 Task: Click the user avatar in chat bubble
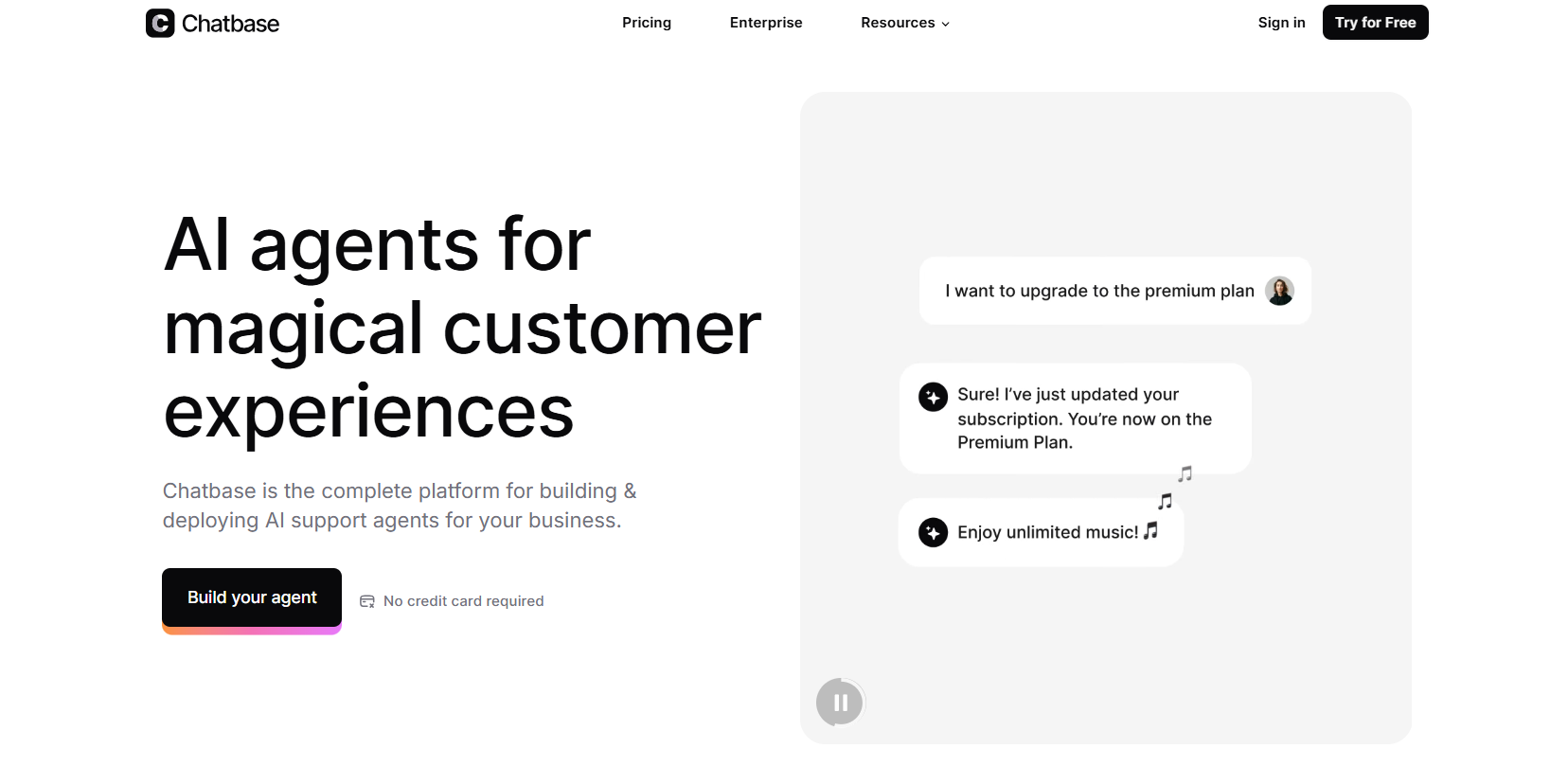click(x=1279, y=291)
